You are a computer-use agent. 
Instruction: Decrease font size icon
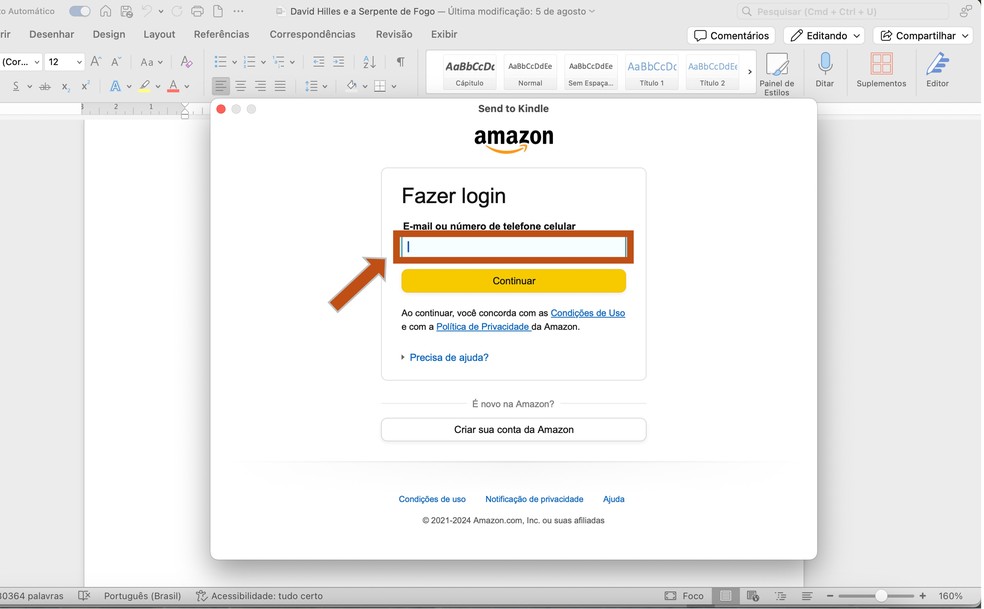(x=115, y=62)
